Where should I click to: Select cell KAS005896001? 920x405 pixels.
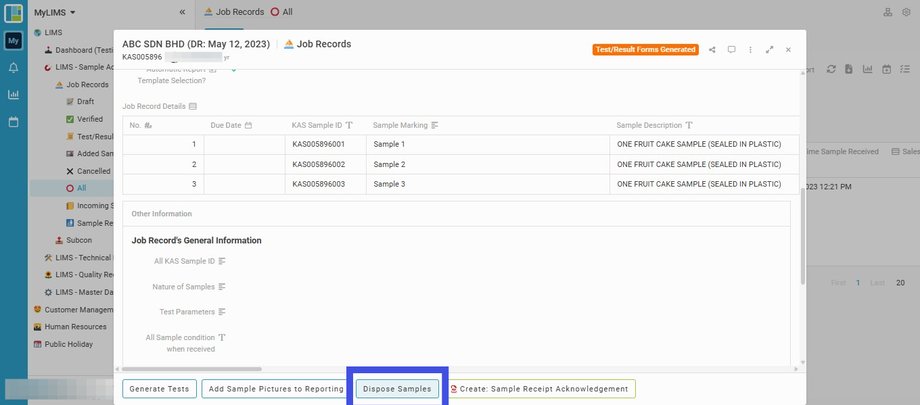(x=326, y=144)
